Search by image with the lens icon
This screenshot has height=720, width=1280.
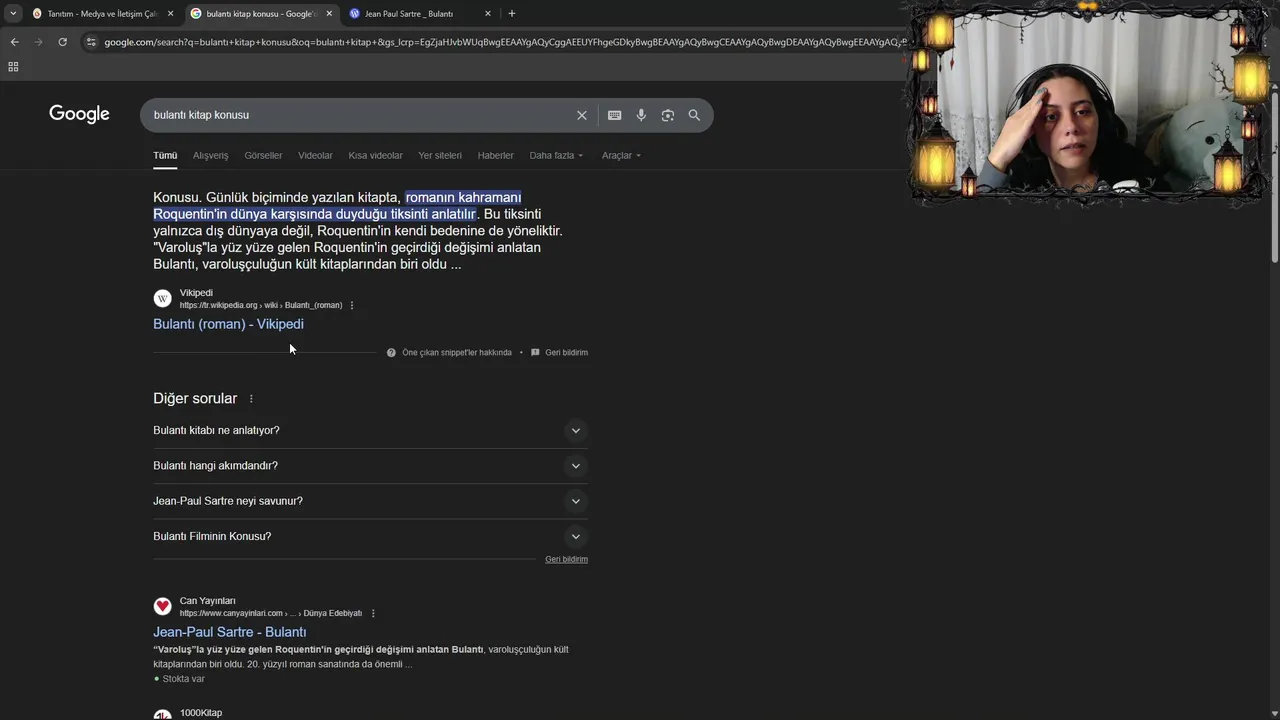[667, 115]
